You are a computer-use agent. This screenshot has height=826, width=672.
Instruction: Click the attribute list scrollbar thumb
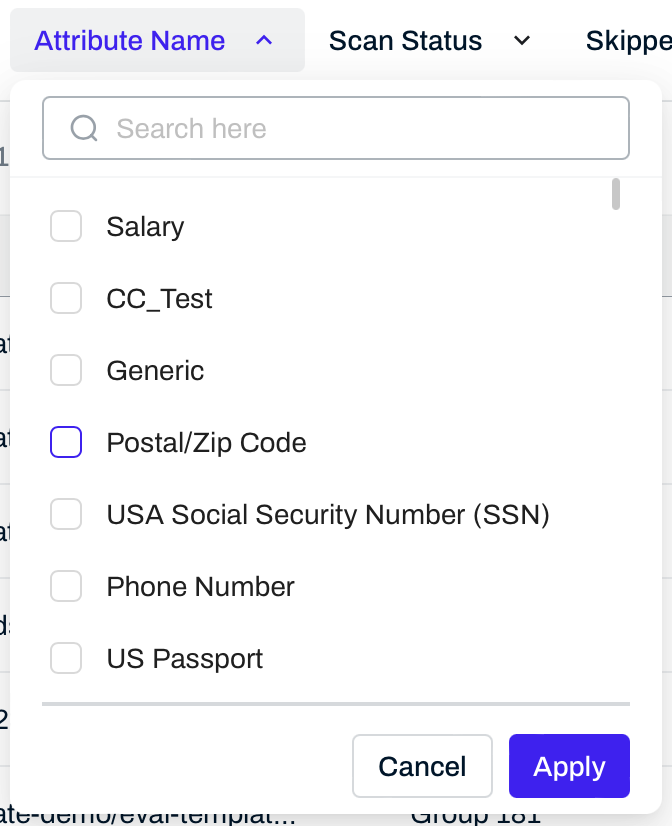pyautogui.click(x=616, y=194)
